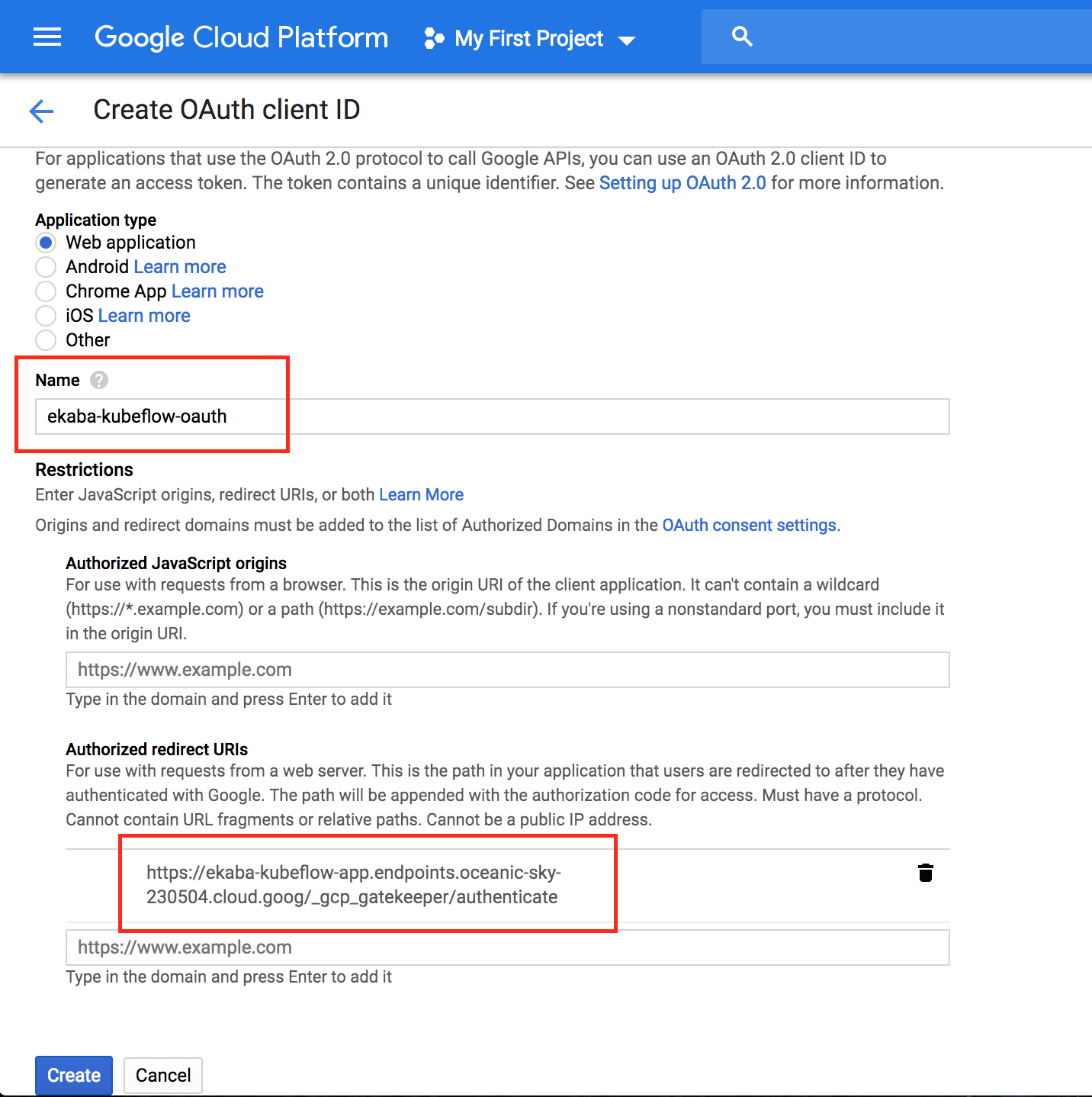The width and height of the screenshot is (1092, 1097).
Task: Click the project hexagon icon
Action: pos(434,38)
